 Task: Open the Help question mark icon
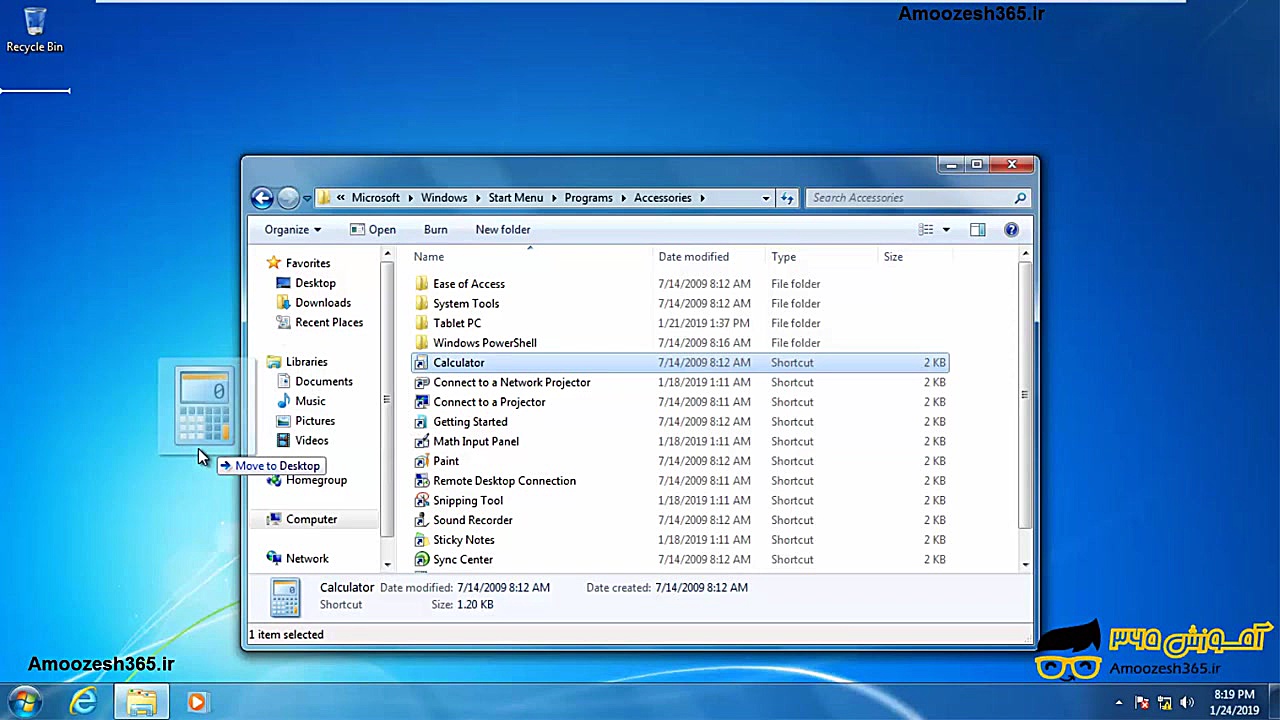click(x=1011, y=230)
